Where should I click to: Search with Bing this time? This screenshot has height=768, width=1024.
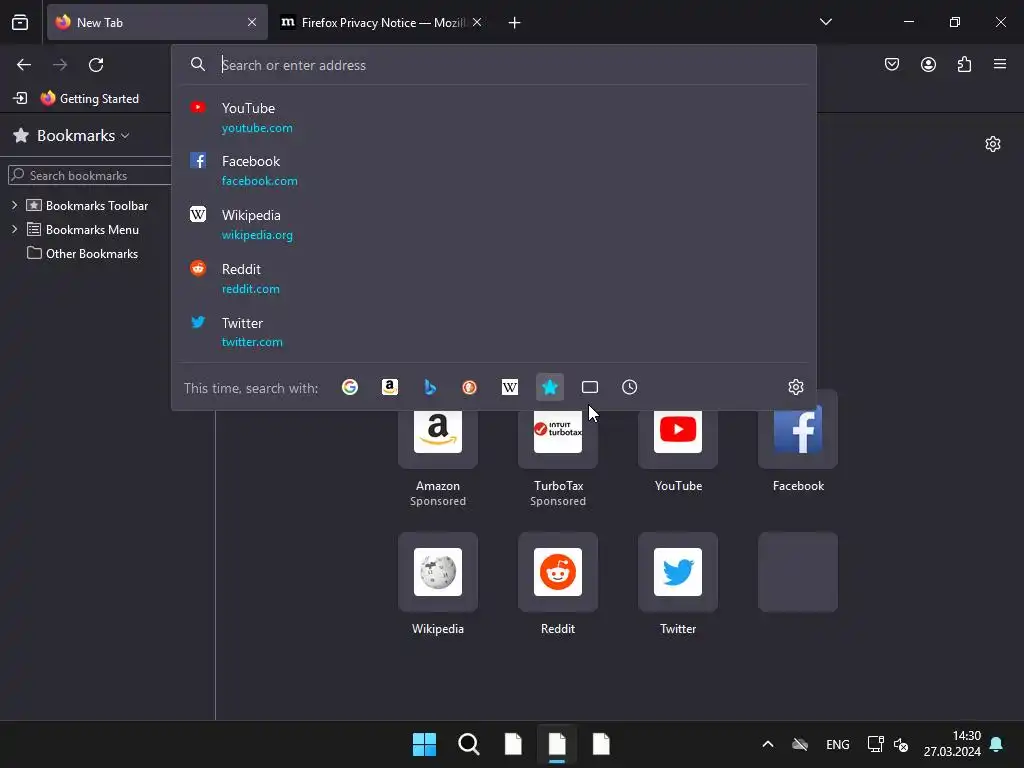(x=430, y=387)
